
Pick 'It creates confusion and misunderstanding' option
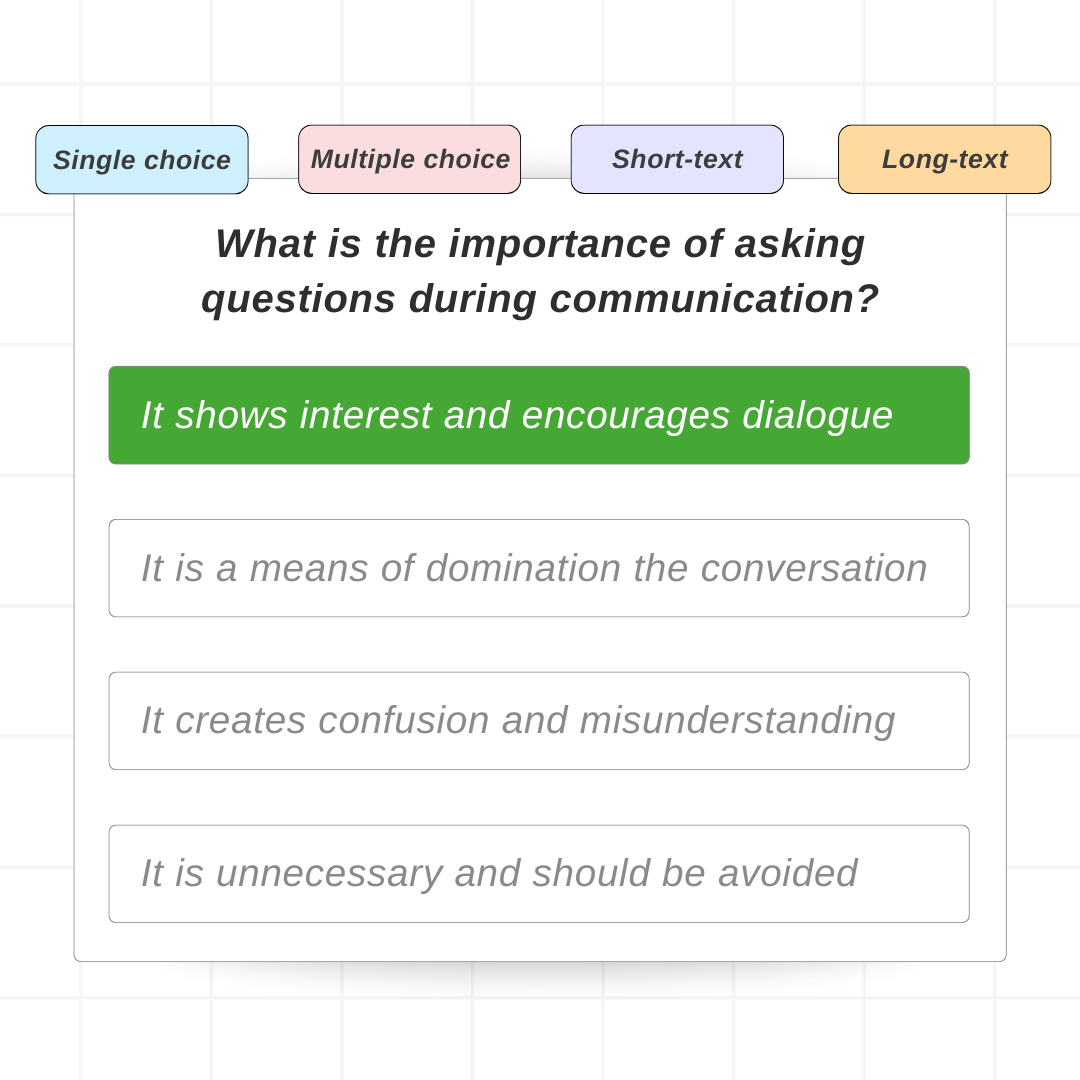pyautogui.click(x=539, y=721)
